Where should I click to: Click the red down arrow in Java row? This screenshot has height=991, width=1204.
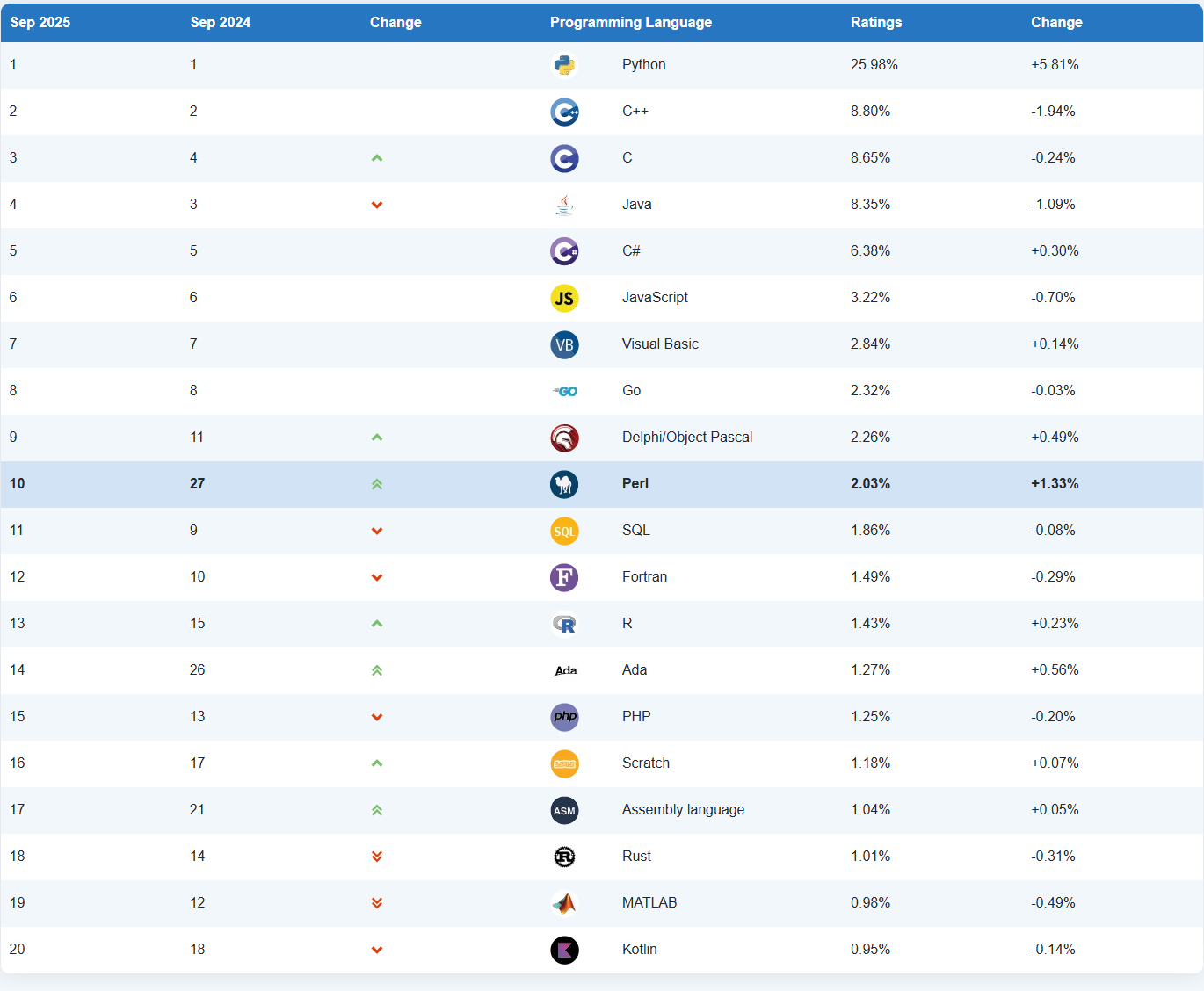[377, 205]
